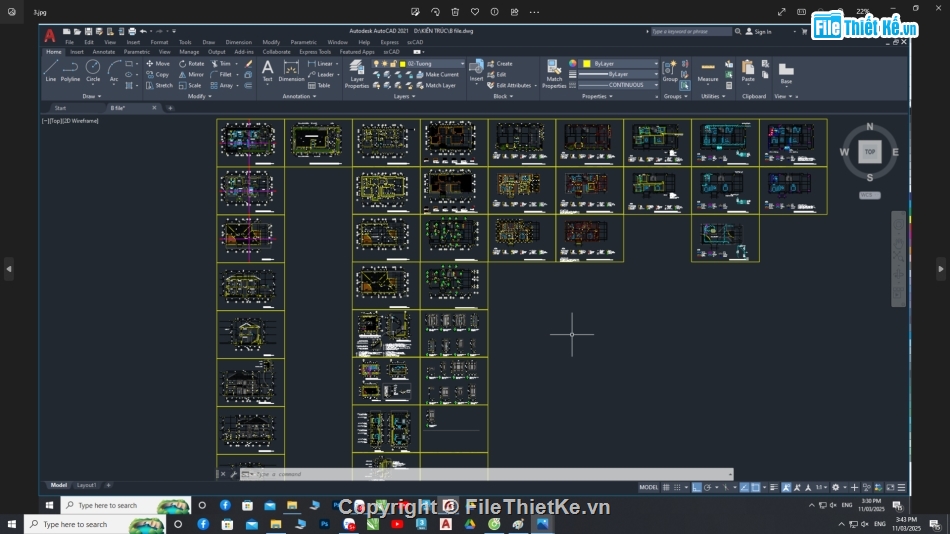
Task: Expand the Properties panel
Action: tap(597, 96)
